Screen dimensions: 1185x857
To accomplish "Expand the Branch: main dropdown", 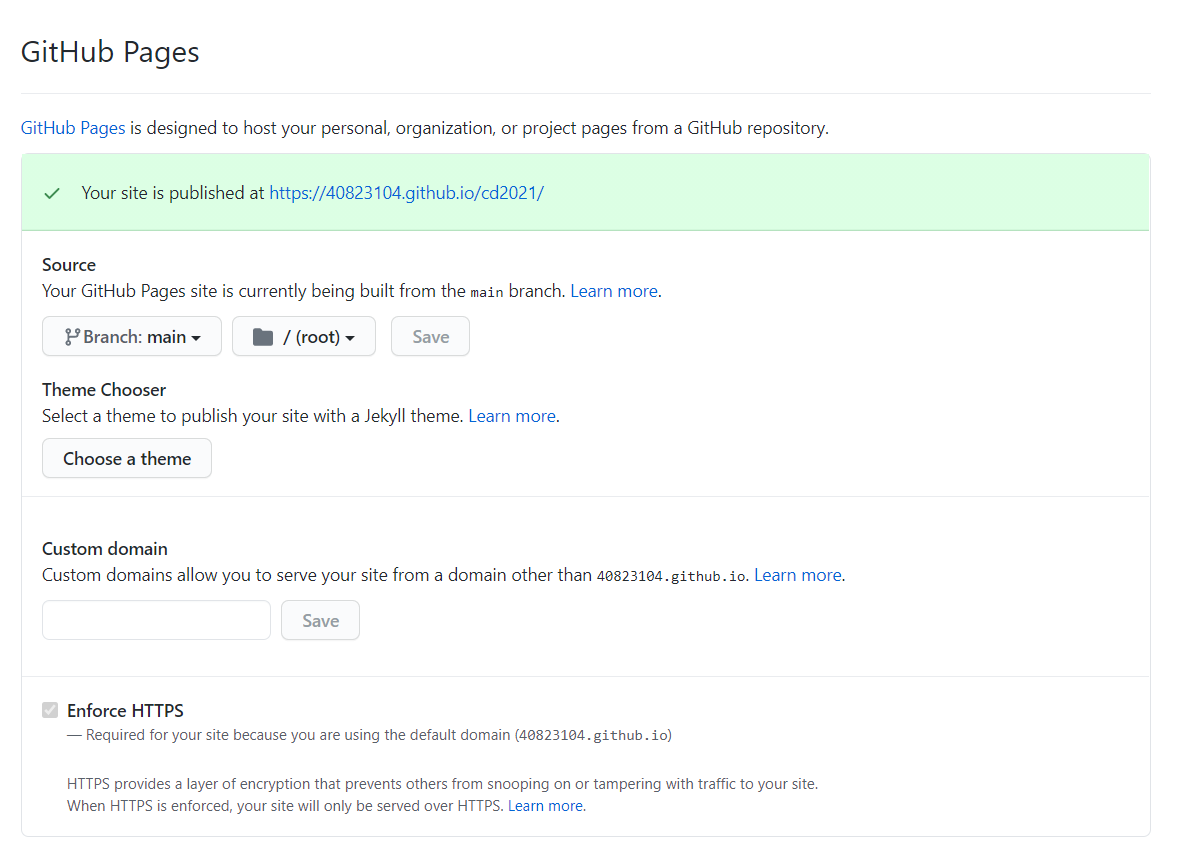I will click(x=132, y=336).
